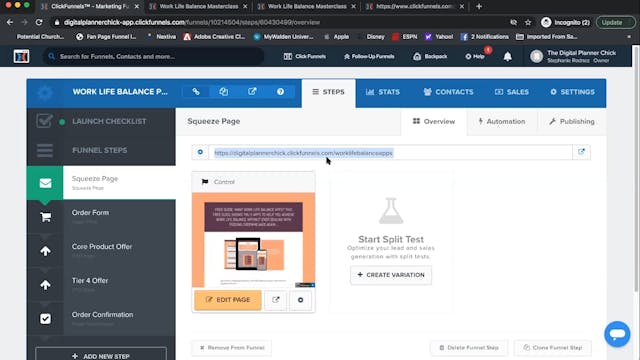This screenshot has width=640, height=360.
Task: Click the Edit Page button
Action: coord(228,300)
